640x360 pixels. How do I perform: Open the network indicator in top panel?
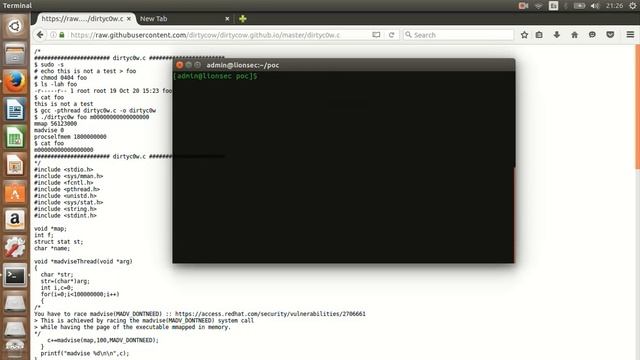[x=539, y=6]
